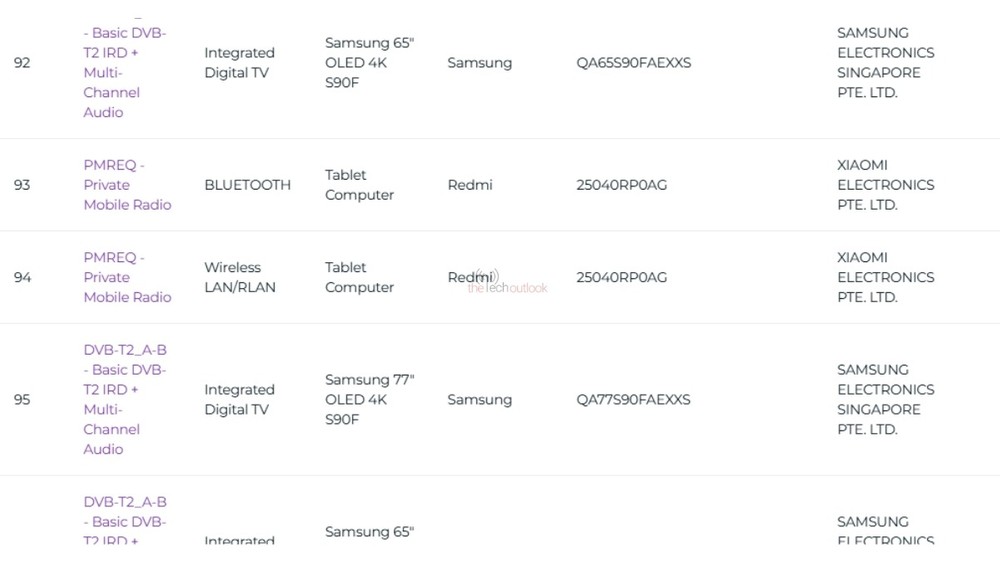Click Integrated Digital TV in row 95

239,399
